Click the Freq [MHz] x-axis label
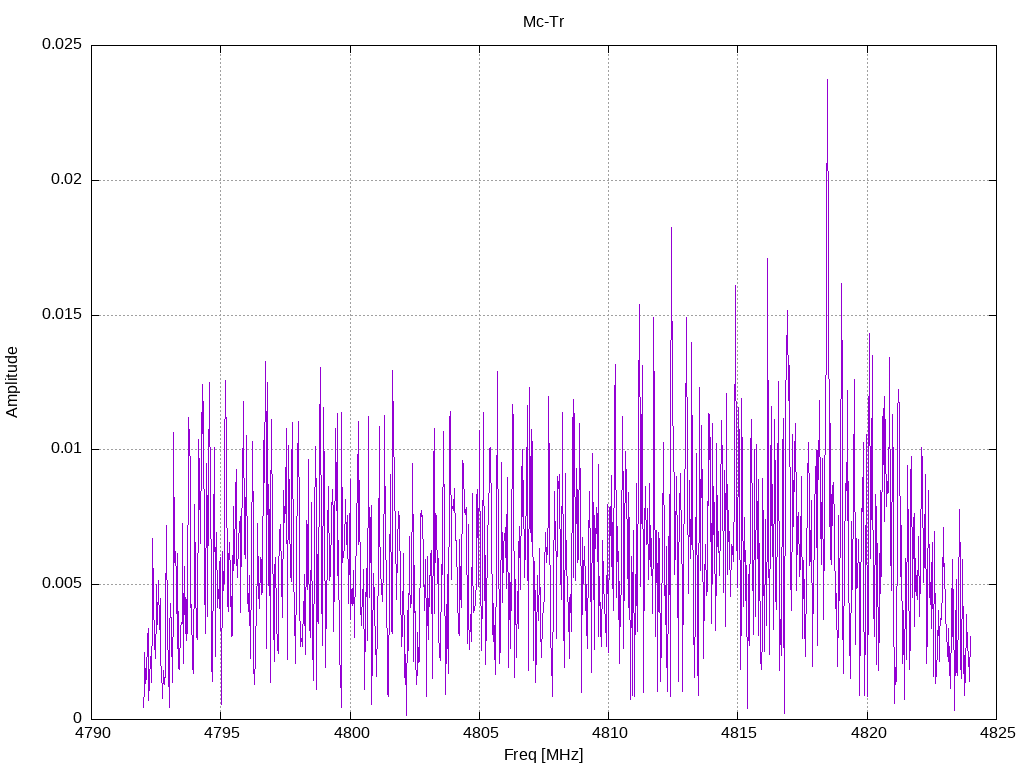 (x=543, y=755)
